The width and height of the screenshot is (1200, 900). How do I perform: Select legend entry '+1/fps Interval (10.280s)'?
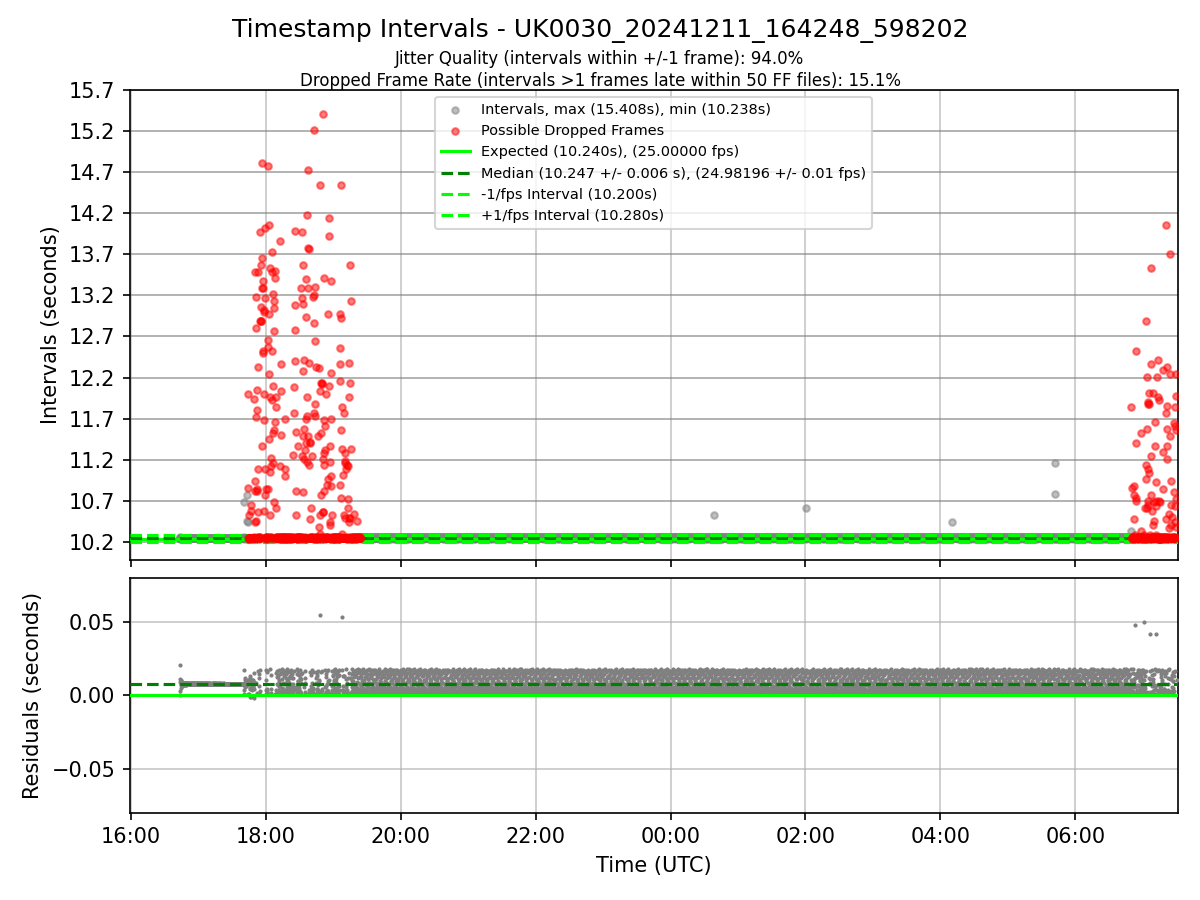(572, 215)
